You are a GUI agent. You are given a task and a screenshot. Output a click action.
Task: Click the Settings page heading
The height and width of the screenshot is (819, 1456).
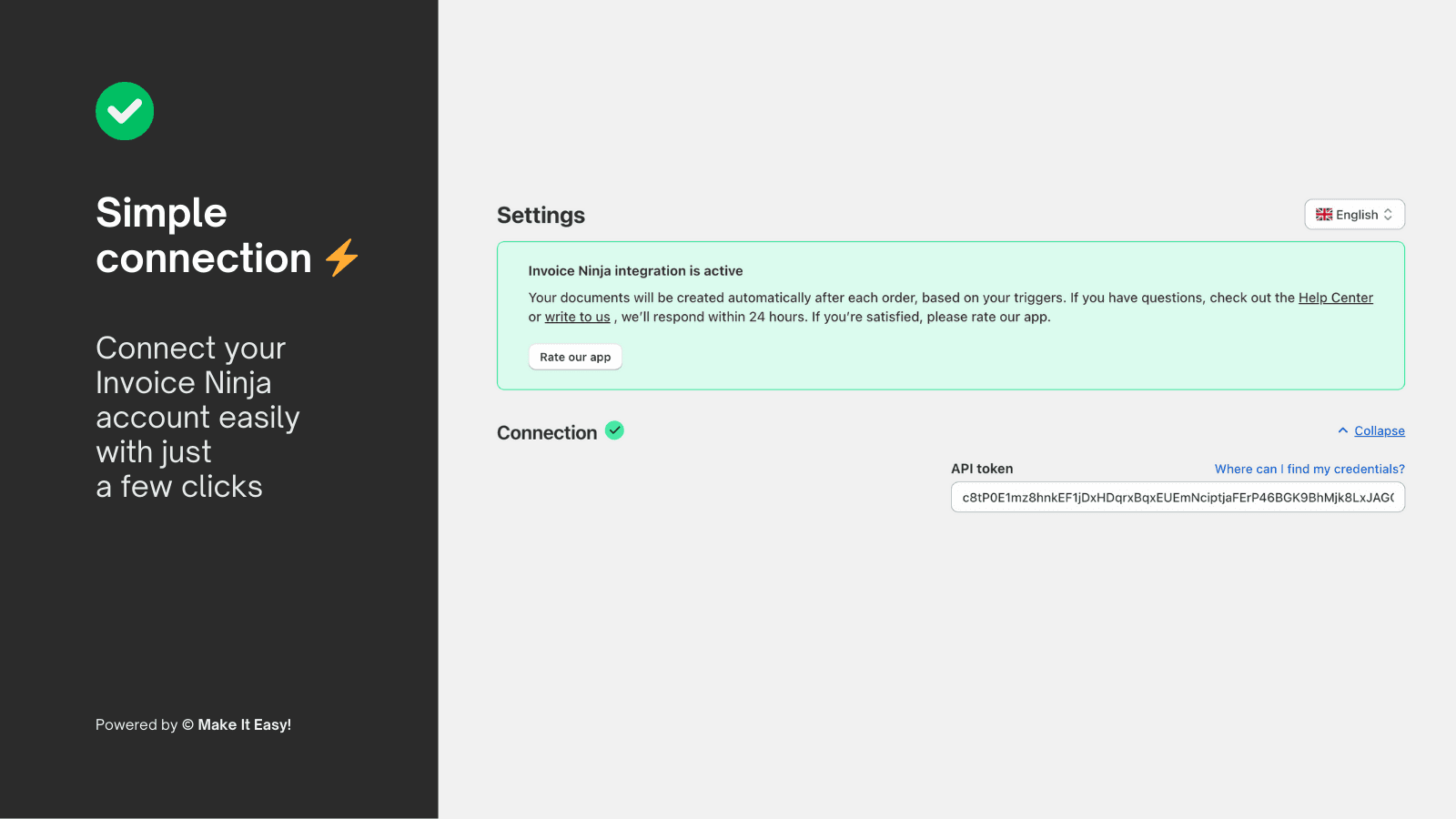point(541,216)
